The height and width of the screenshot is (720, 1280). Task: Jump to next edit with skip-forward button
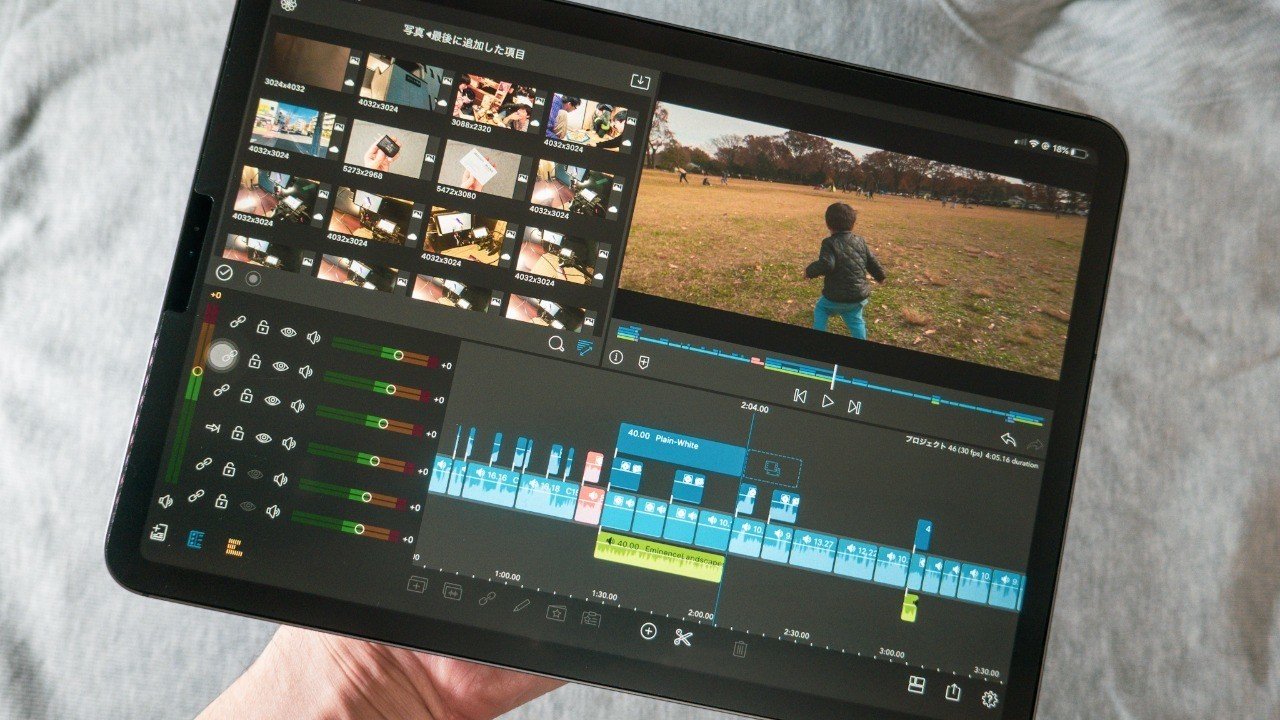click(x=854, y=407)
